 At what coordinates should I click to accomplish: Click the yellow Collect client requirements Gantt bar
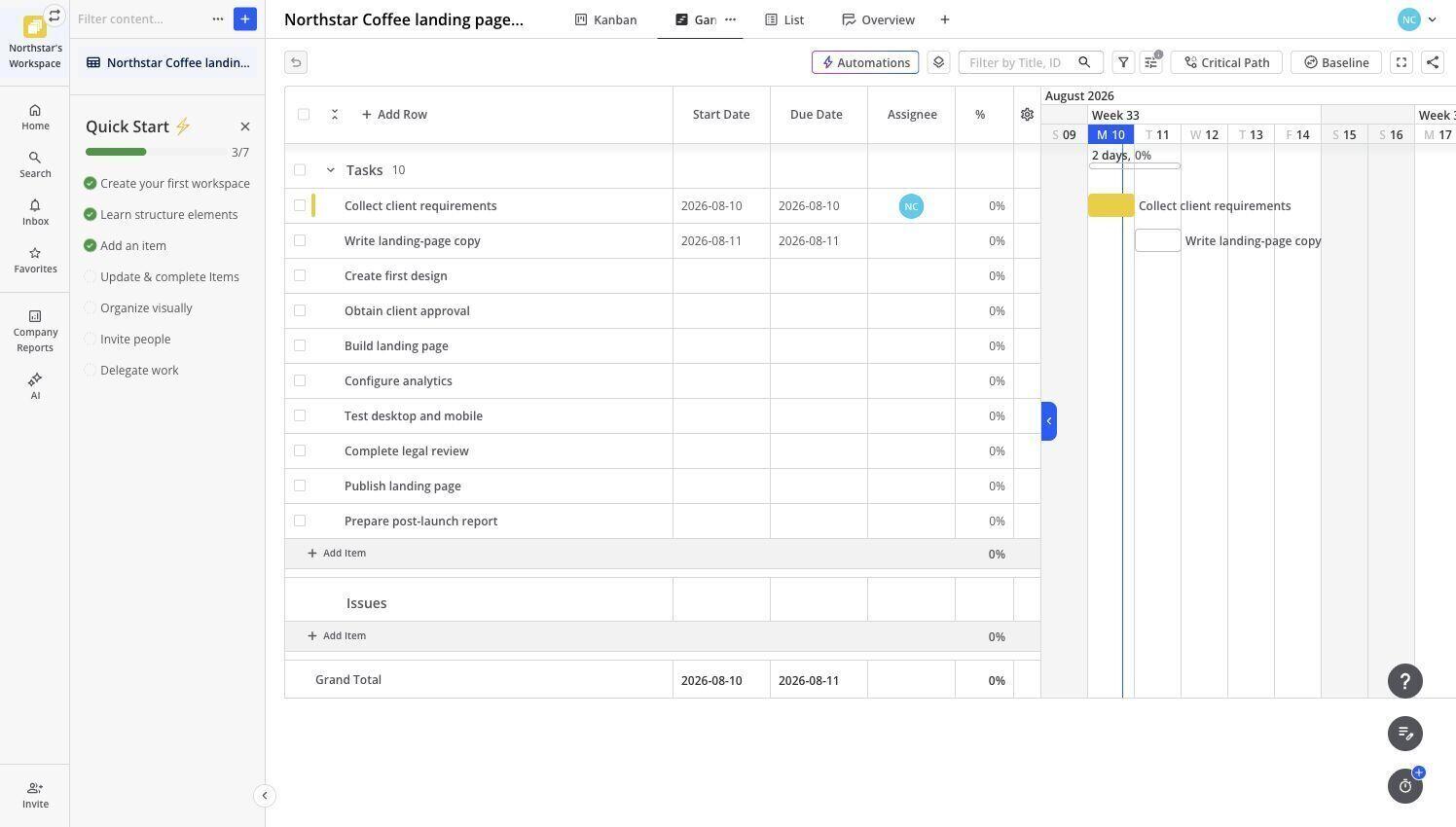coord(1110,205)
